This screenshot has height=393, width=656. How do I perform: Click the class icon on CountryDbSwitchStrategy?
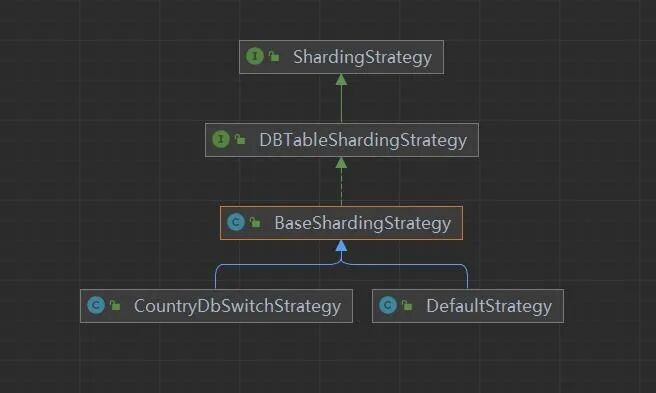(96, 305)
